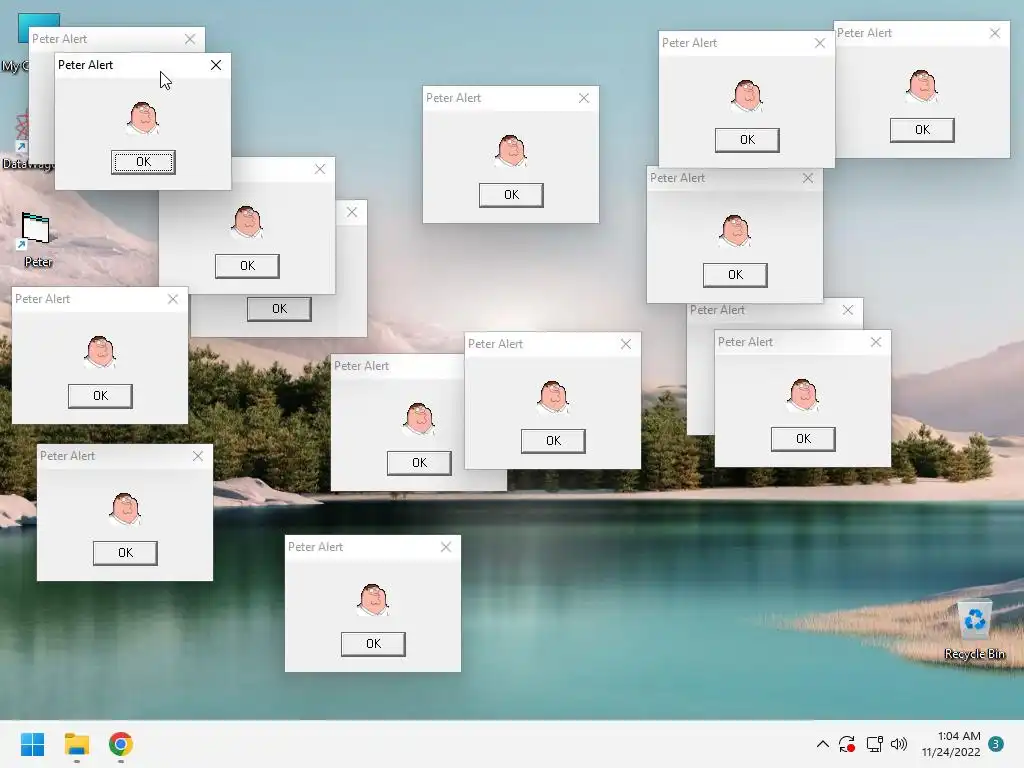The width and height of the screenshot is (1024, 768).
Task: Close the hidden dialog behind the lower-right Peter Alert
Action: tap(848, 310)
